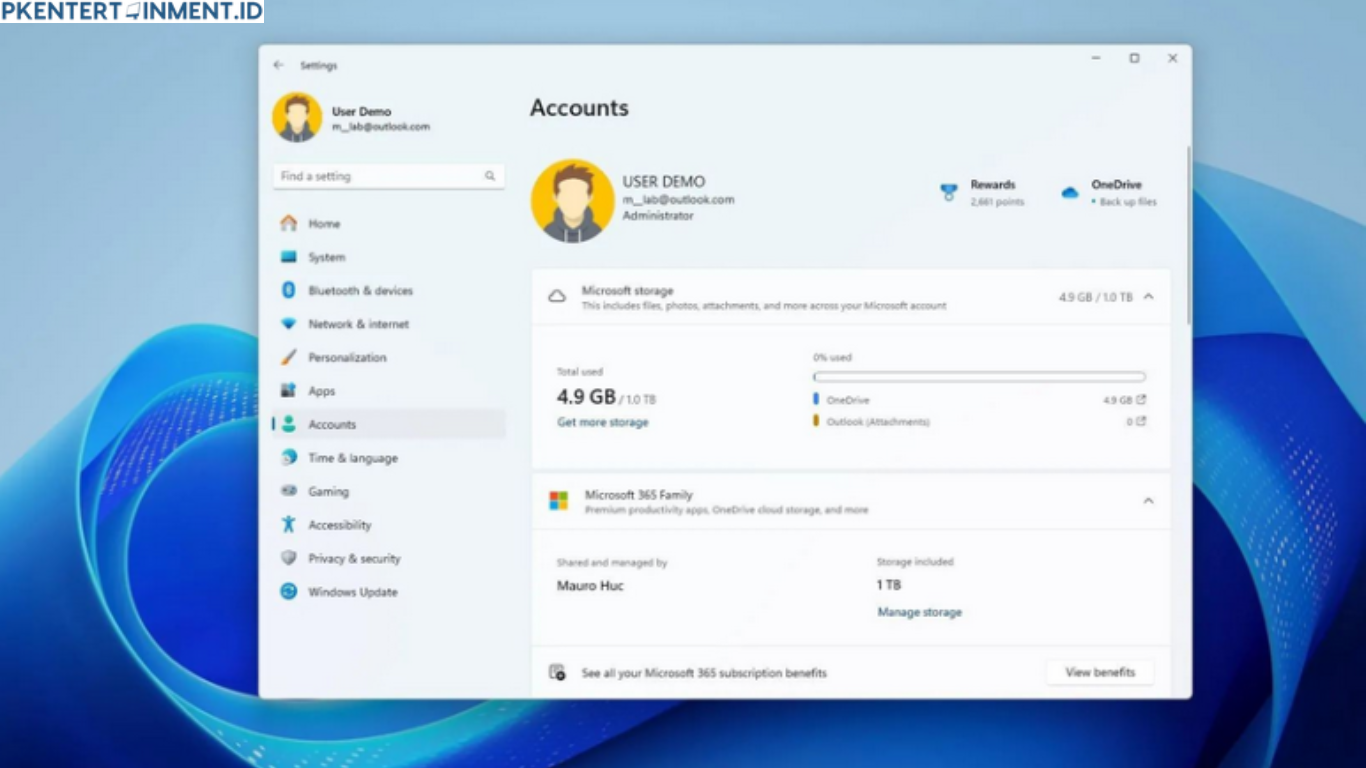Open OneDrive backup settings
The width and height of the screenshot is (1366, 768).
point(1110,192)
